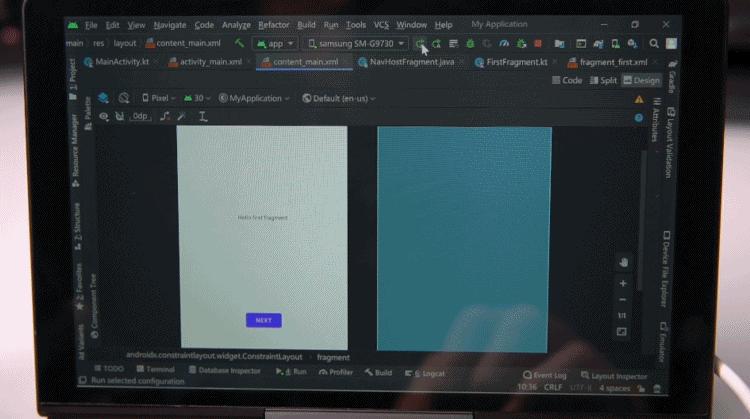Switch to the MainActivity.kt tab
This screenshot has width=750, height=419.
click(x=118, y=62)
